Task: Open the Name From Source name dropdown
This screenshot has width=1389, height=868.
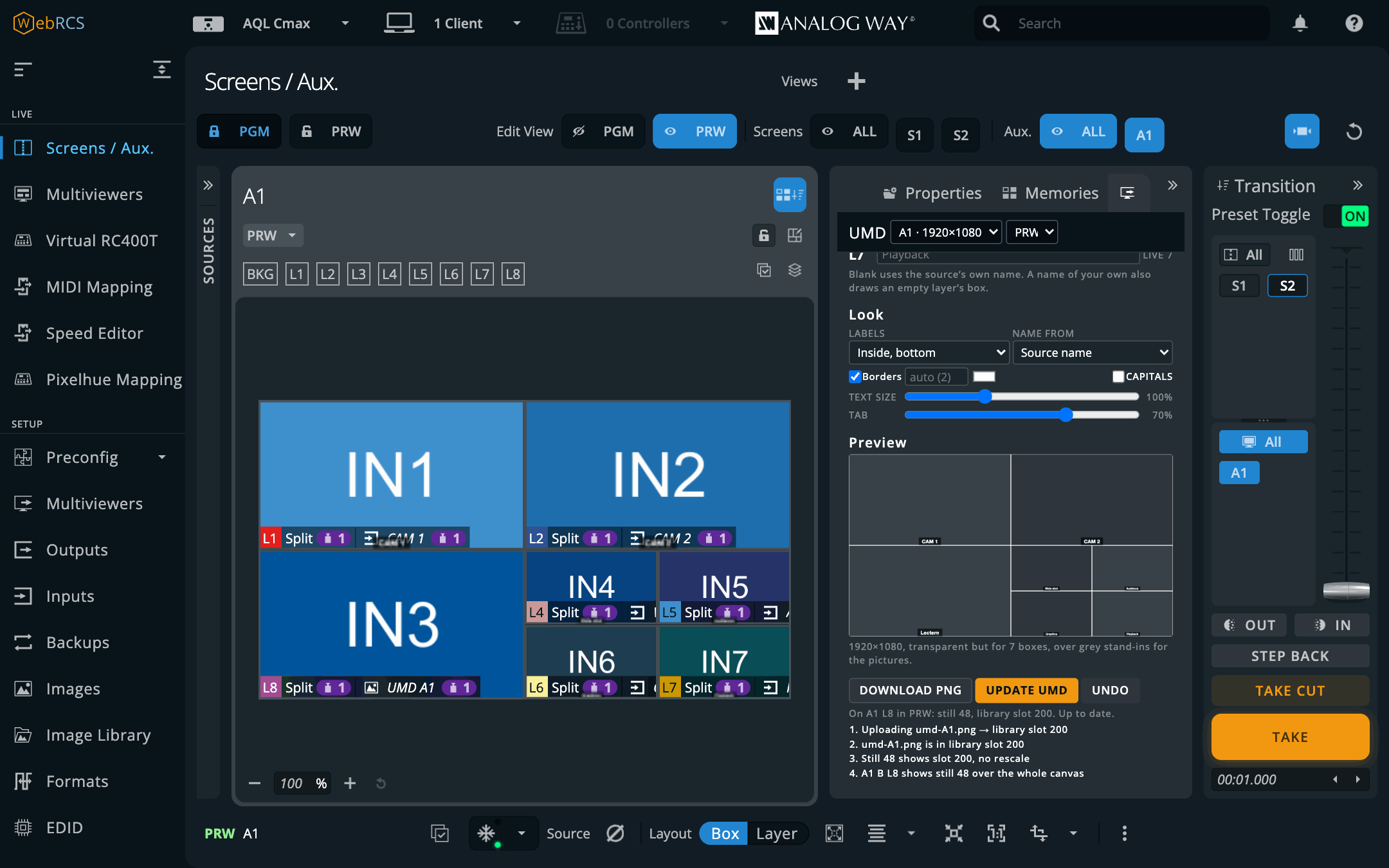Action: (1093, 352)
